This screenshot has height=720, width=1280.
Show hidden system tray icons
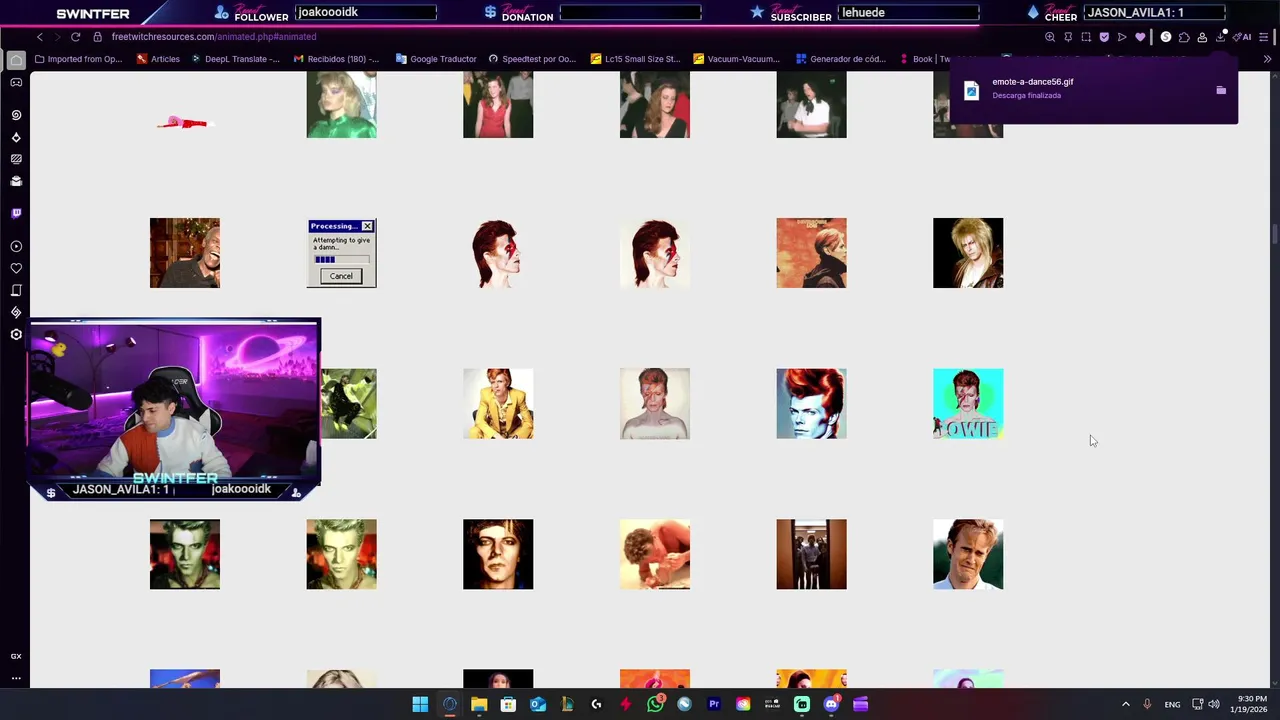pyautogui.click(x=1125, y=704)
